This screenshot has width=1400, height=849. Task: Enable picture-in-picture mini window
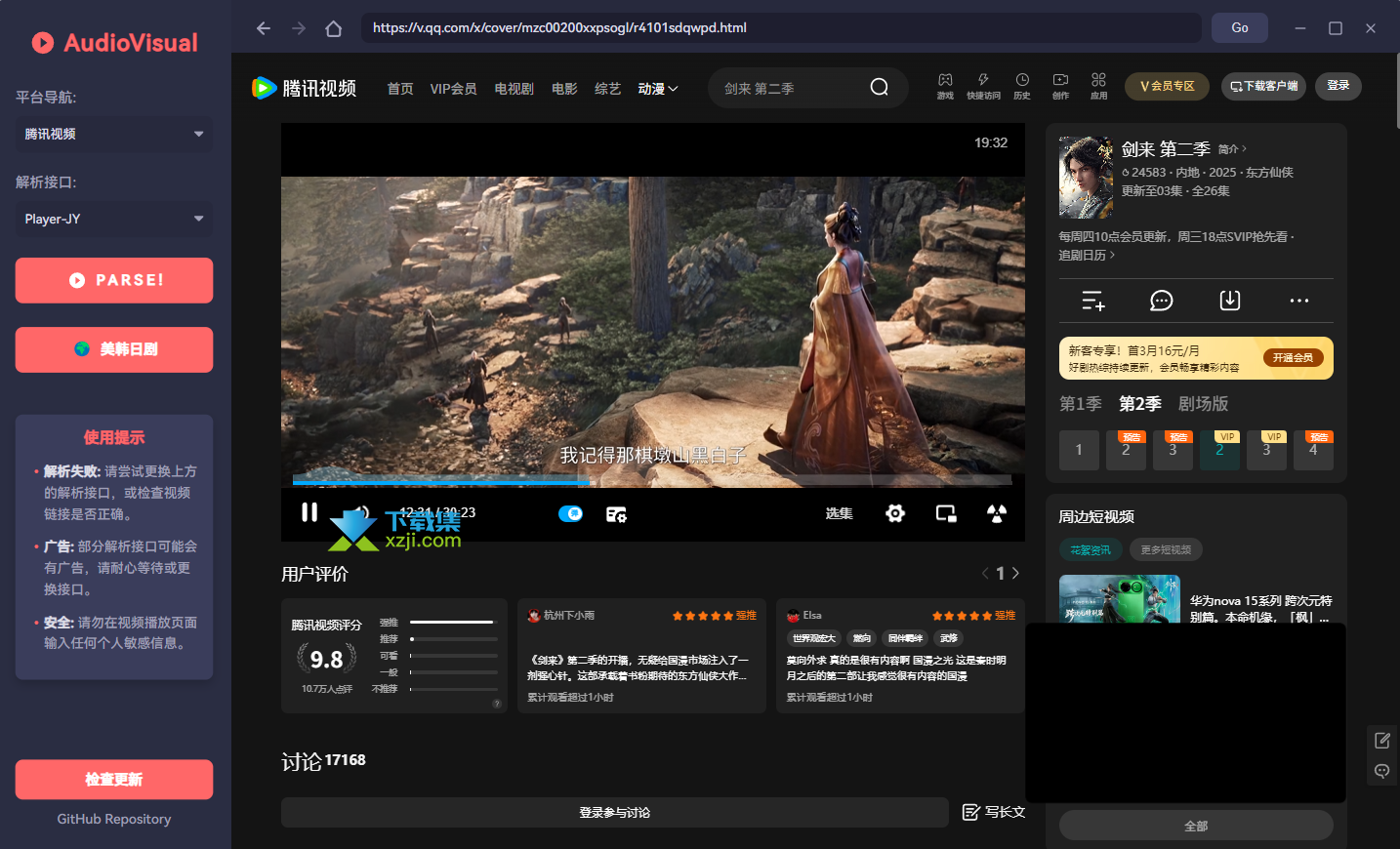pyautogui.click(x=946, y=513)
